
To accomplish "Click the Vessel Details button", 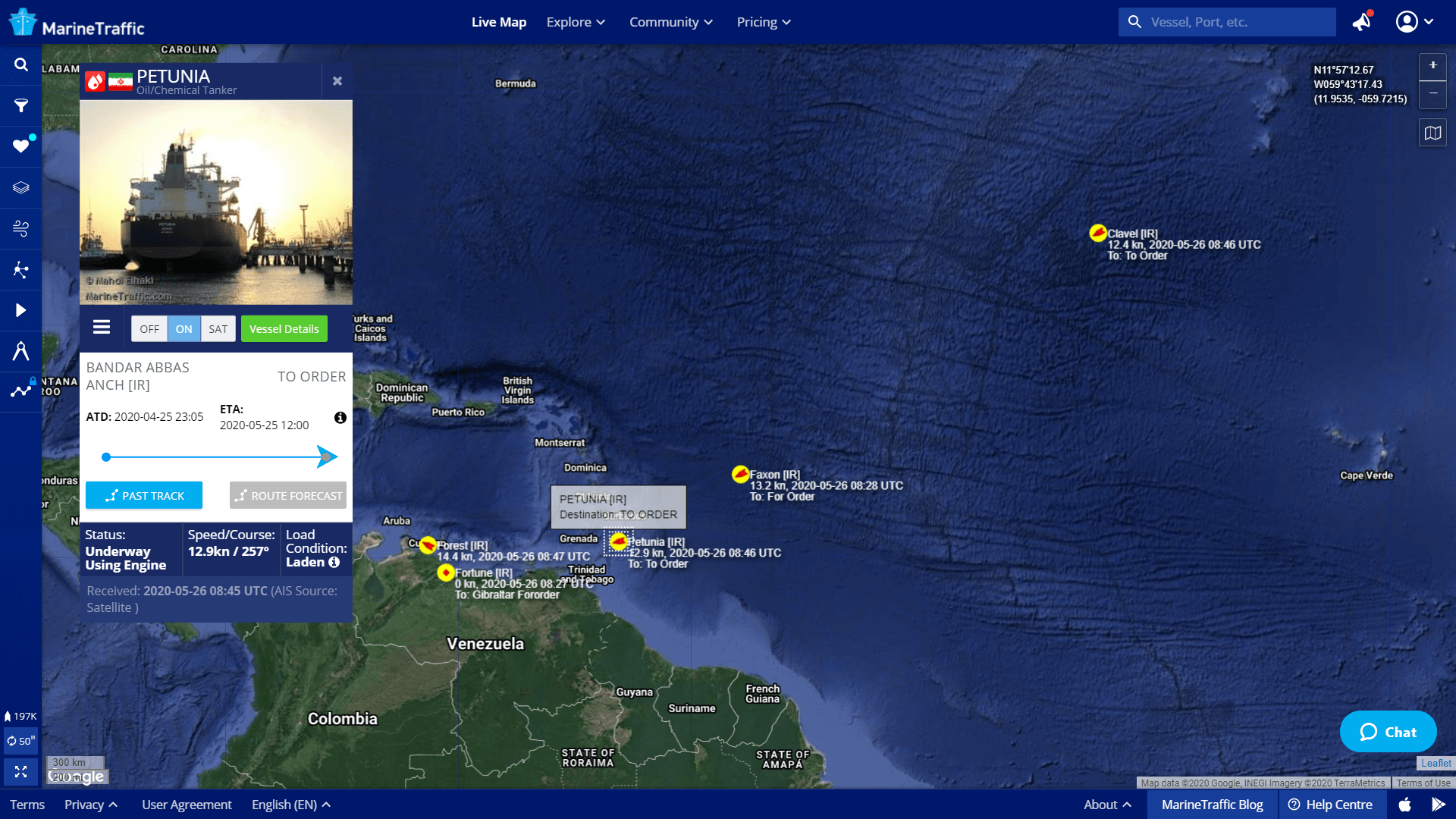I will coord(284,329).
